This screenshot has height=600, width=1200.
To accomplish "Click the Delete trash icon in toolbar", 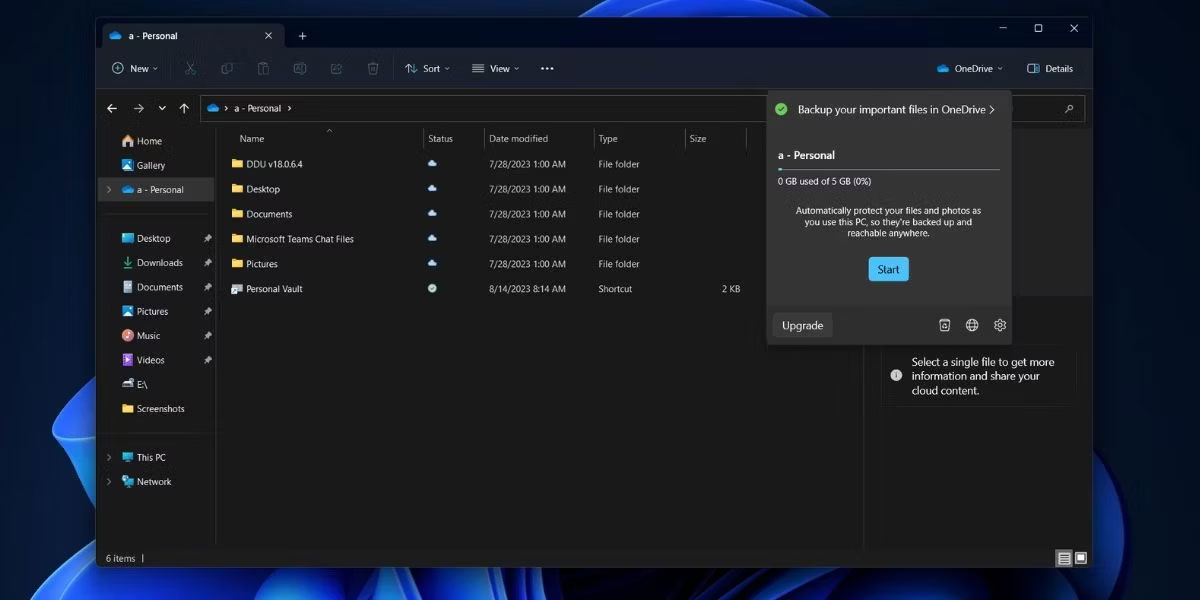I will pos(373,68).
